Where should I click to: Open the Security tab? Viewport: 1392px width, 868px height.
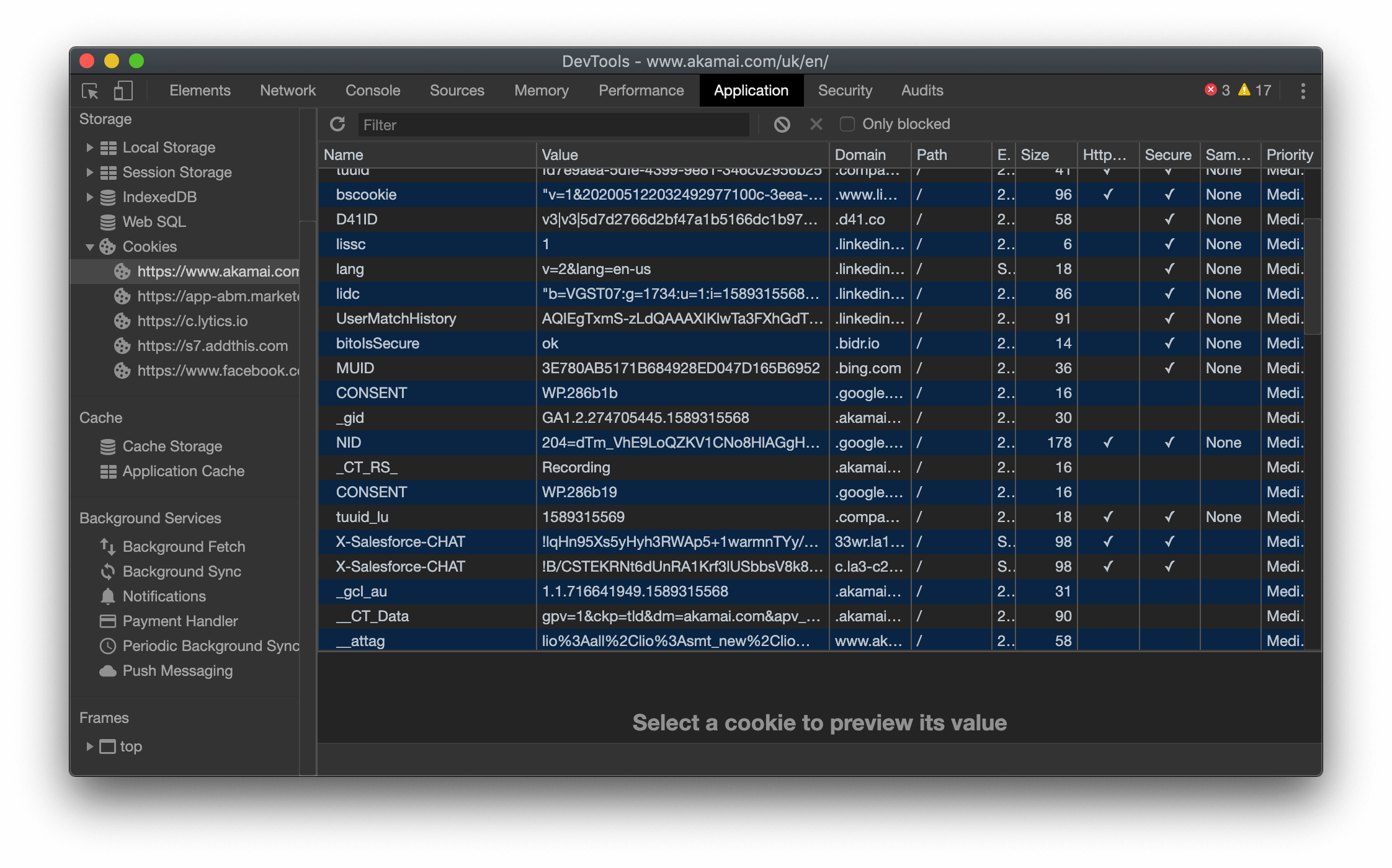(845, 91)
